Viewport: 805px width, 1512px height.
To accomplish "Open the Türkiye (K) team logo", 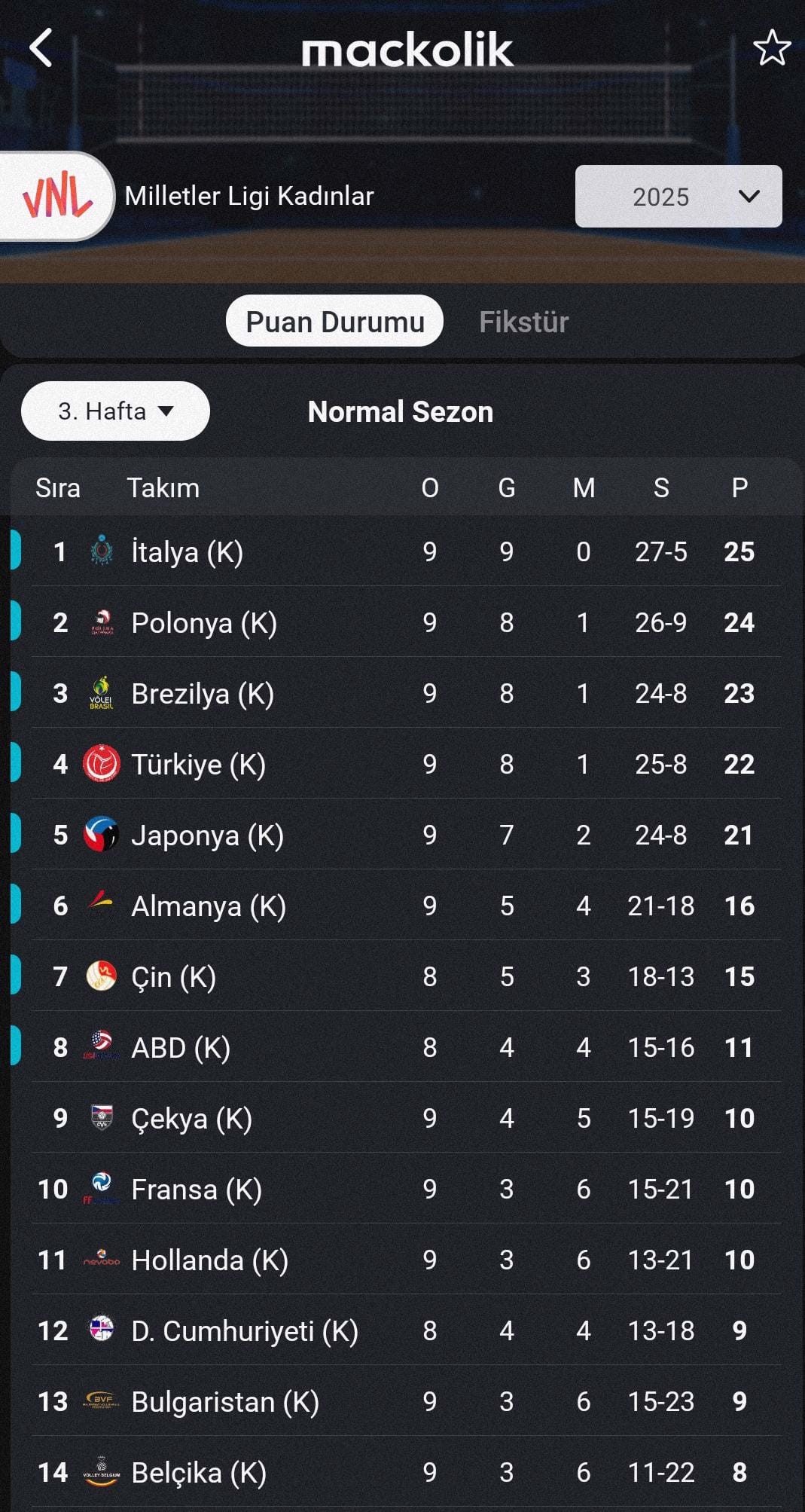I will (x=102, y=764).
